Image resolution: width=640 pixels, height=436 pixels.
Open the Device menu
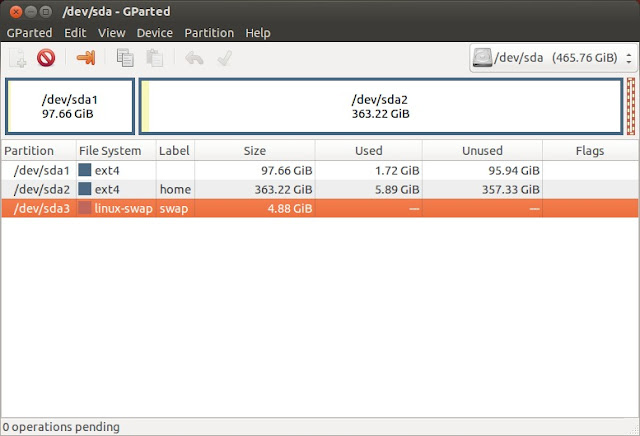point(155,33)
